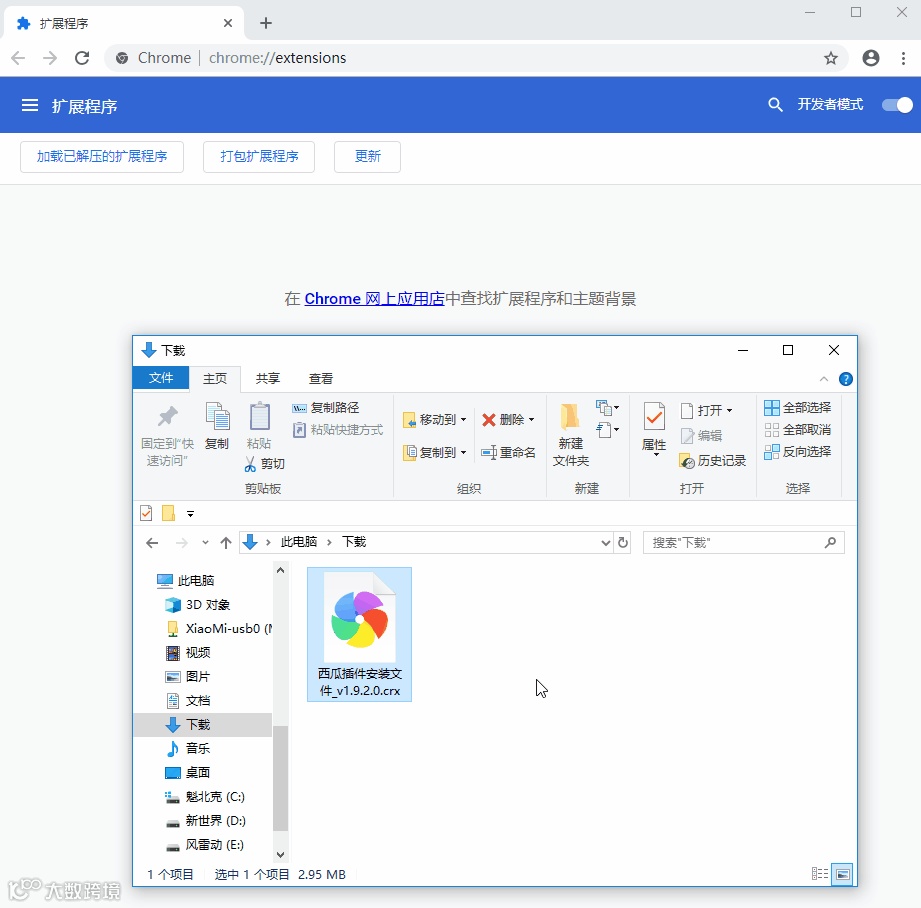The width and height of the screenshot is (921, 908).
Task: Click the Cut scissors button
Action: coord(264,464)
